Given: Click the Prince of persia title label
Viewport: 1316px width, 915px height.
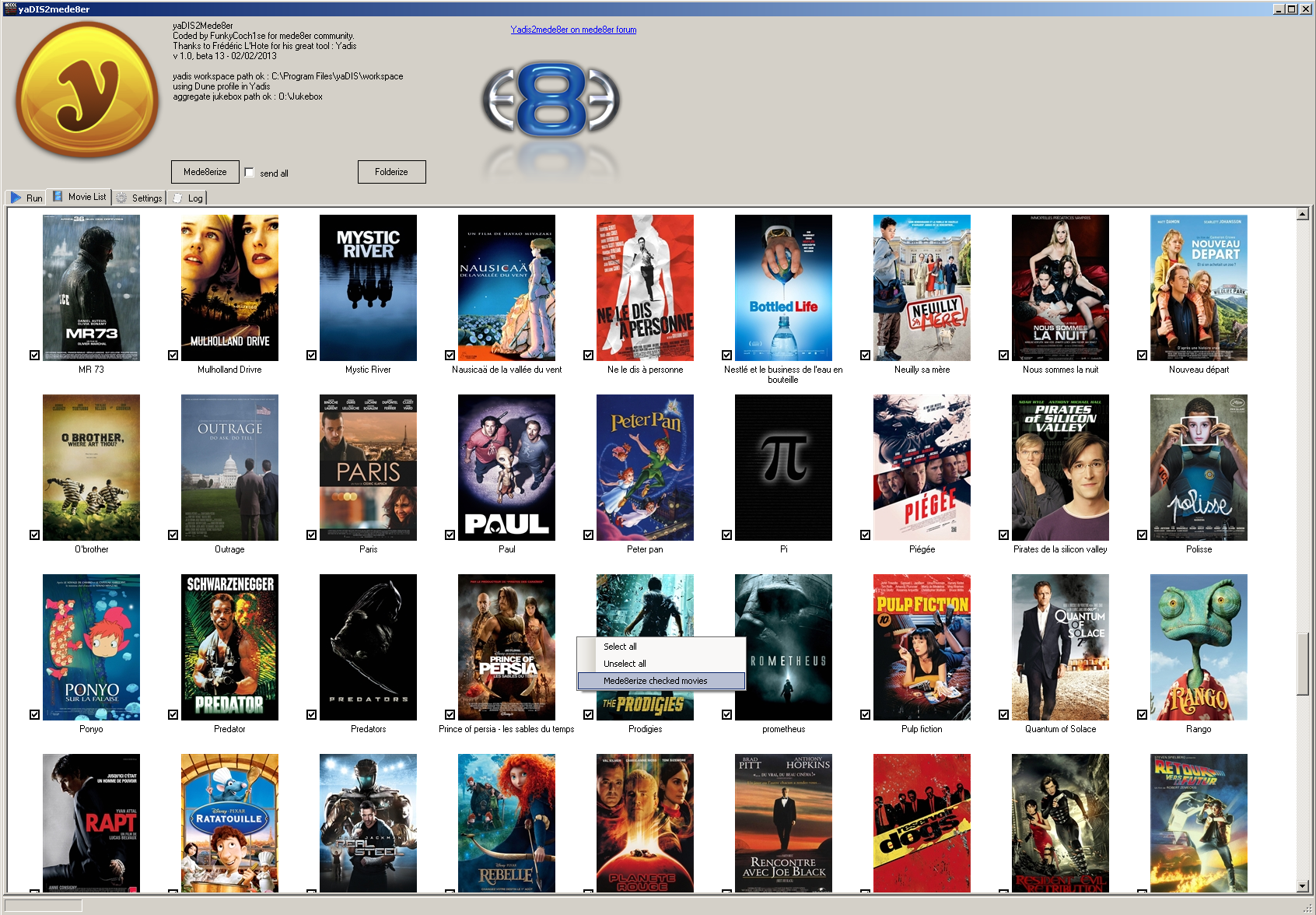Looking at the screenshot, I should click(506, 729).
